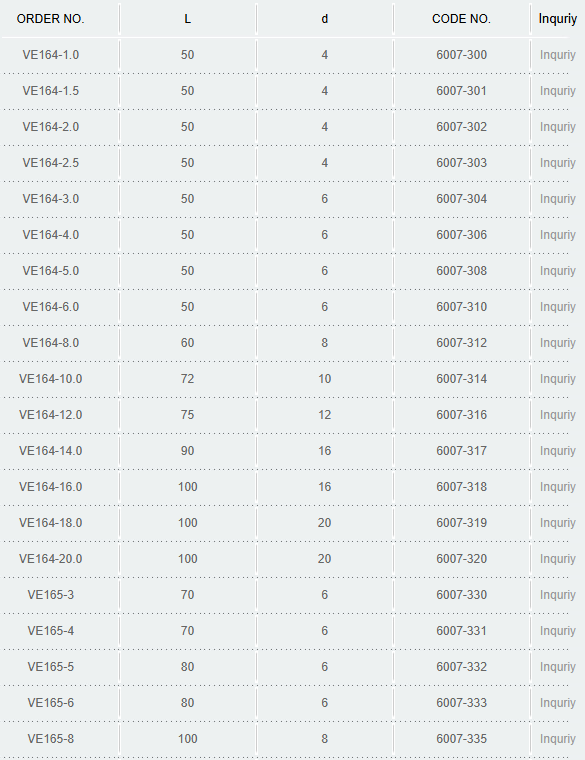Image resolution: width=585 pixels, height=760 pixels.
Task: Select the ORDER NO. column header
Action: tap(50, 19)
